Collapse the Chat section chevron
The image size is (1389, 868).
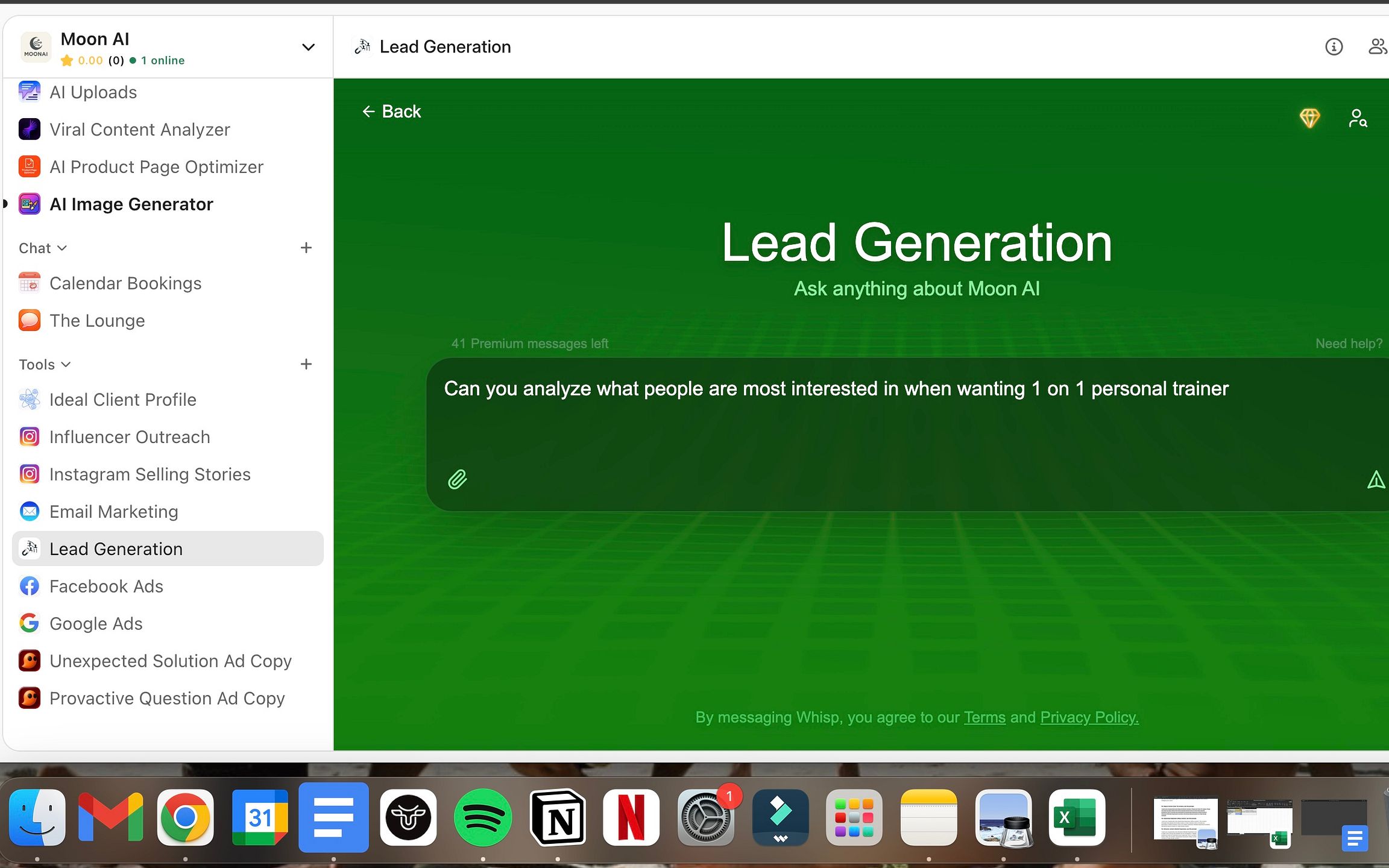[62, 248]
